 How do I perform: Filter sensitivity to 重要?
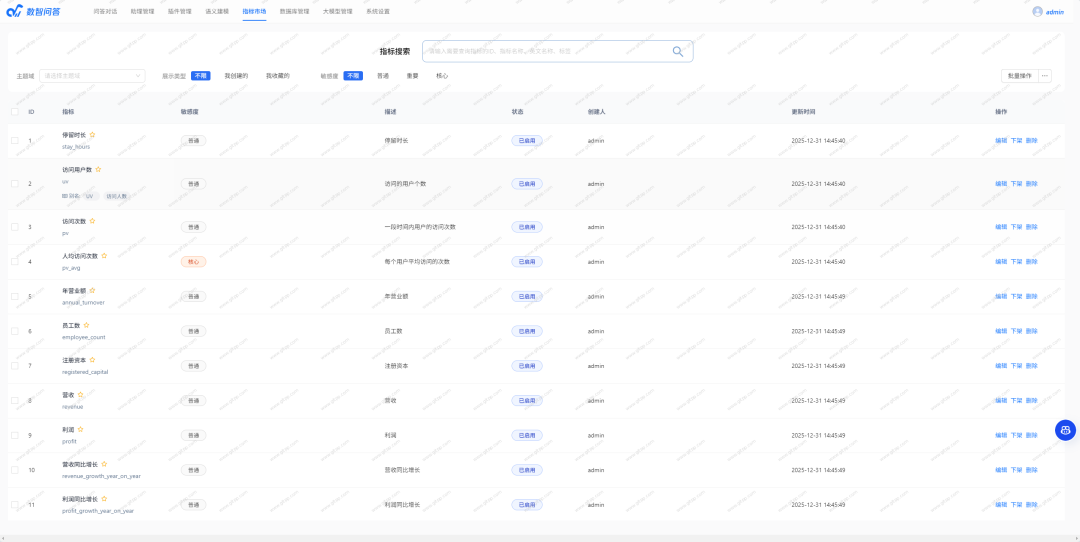[x=413, y=76]
